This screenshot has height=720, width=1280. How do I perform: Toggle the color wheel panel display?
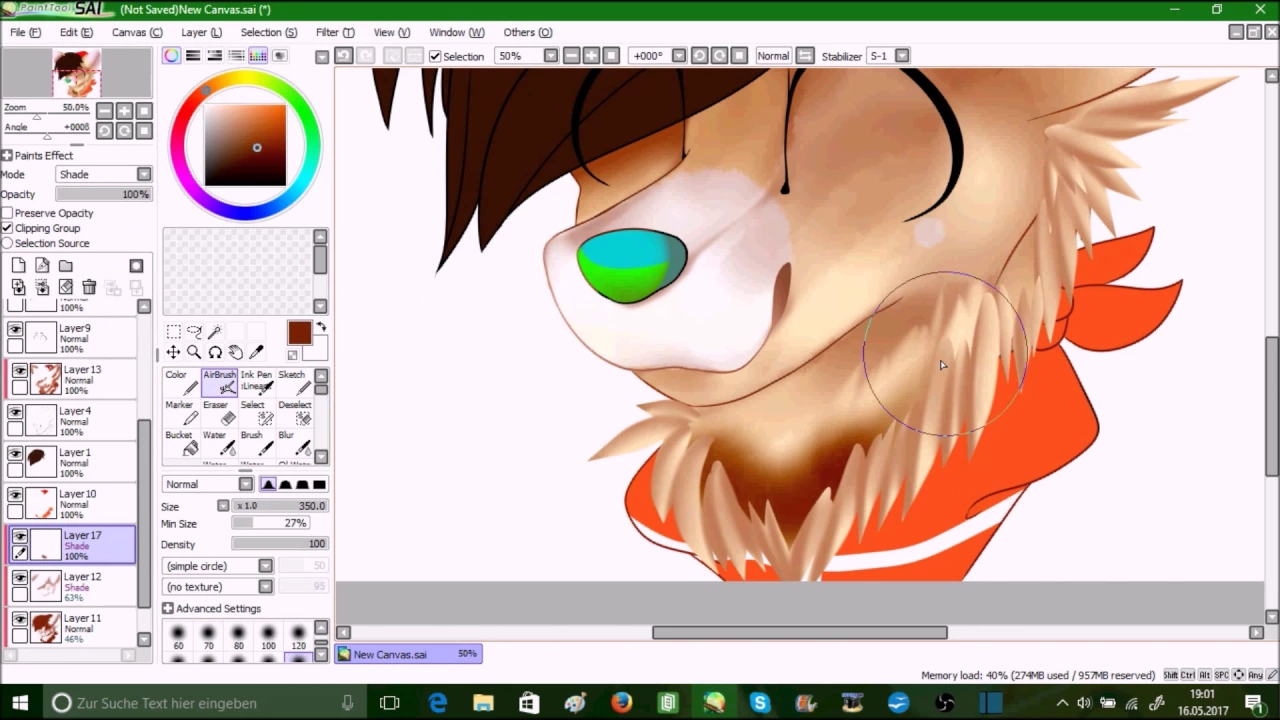click(172, 56)
